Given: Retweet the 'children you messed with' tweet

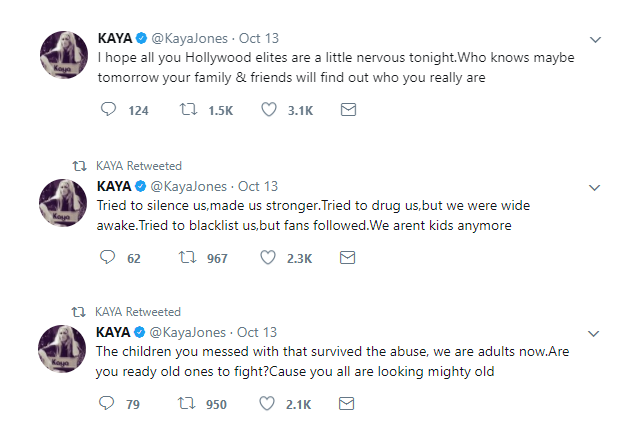Looking at the screenshot, I should tap(187, 404).
